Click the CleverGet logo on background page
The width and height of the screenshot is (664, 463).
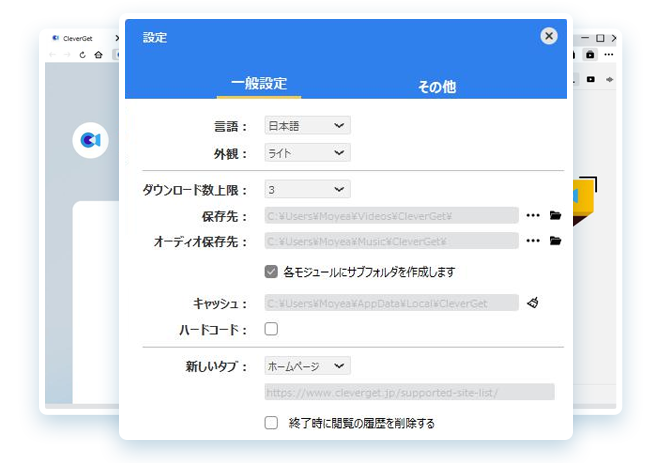(90, 140)
